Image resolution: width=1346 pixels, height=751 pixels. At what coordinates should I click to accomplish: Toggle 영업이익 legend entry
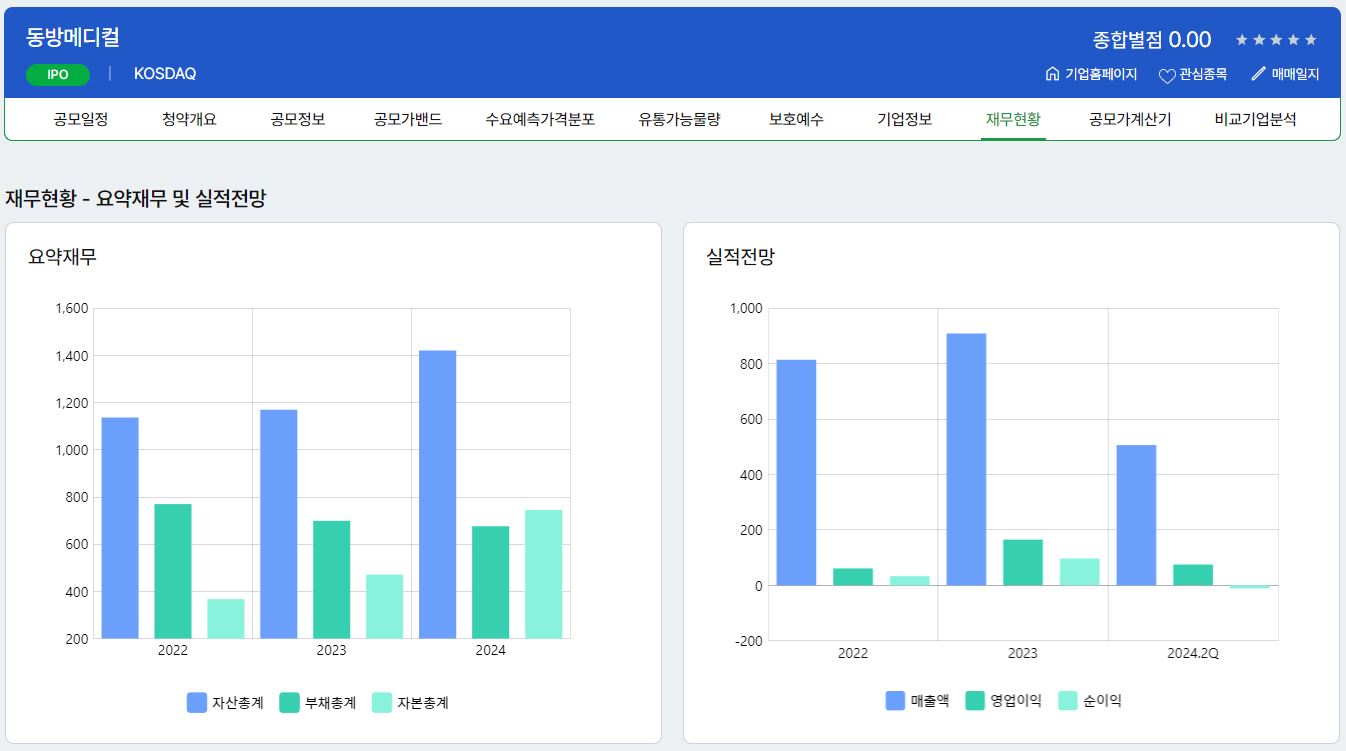1004,701
